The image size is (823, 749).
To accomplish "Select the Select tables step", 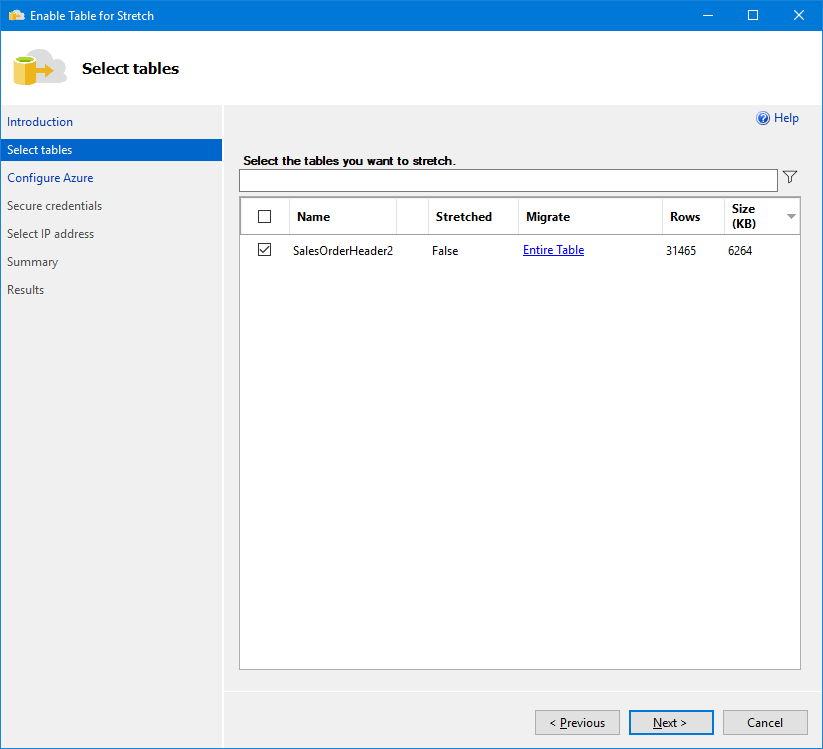I will tap(111, 150).
